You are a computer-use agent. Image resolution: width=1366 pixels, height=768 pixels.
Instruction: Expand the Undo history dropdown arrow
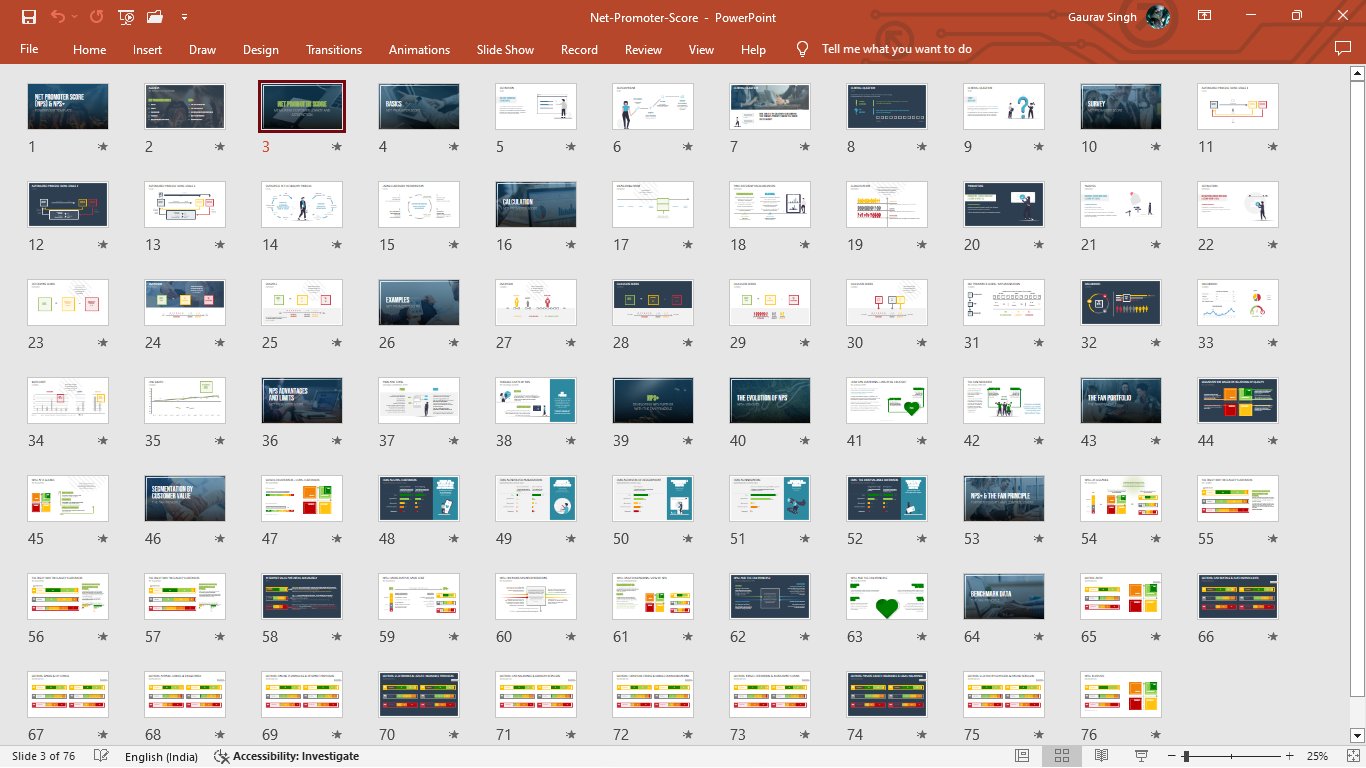(74, 17)
